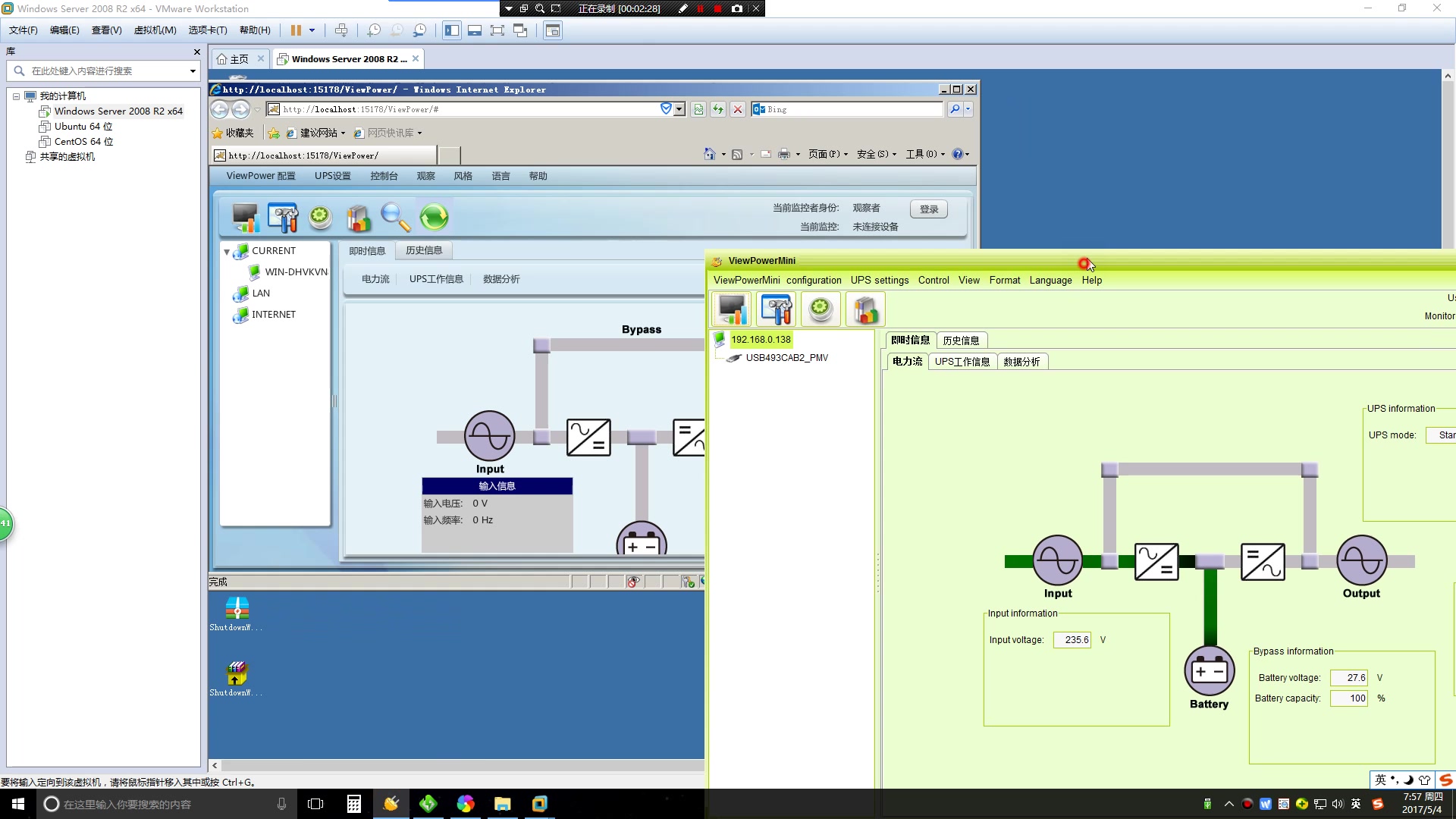
Task: Open File Explorer from Windows taskbar
Action: tap(502, 804)
